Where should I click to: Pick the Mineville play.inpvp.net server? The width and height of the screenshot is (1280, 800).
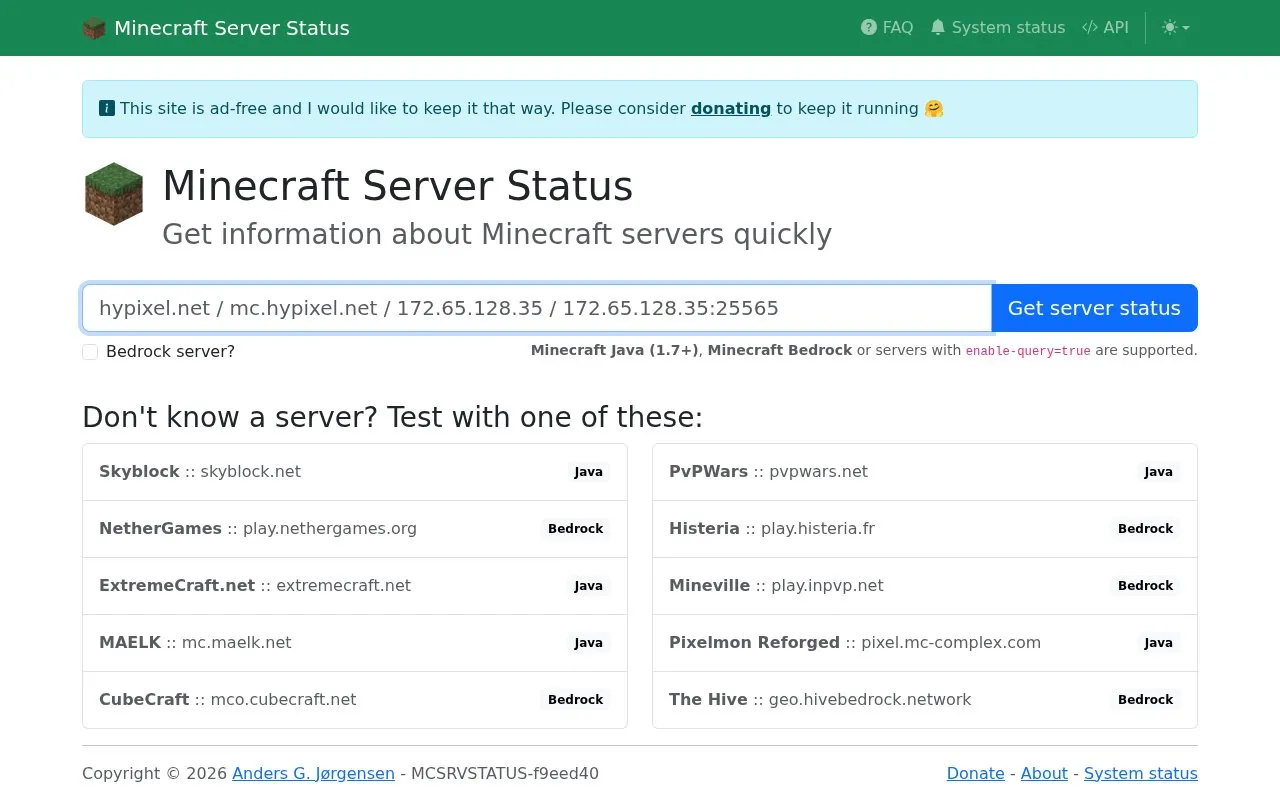click(925, 586)
